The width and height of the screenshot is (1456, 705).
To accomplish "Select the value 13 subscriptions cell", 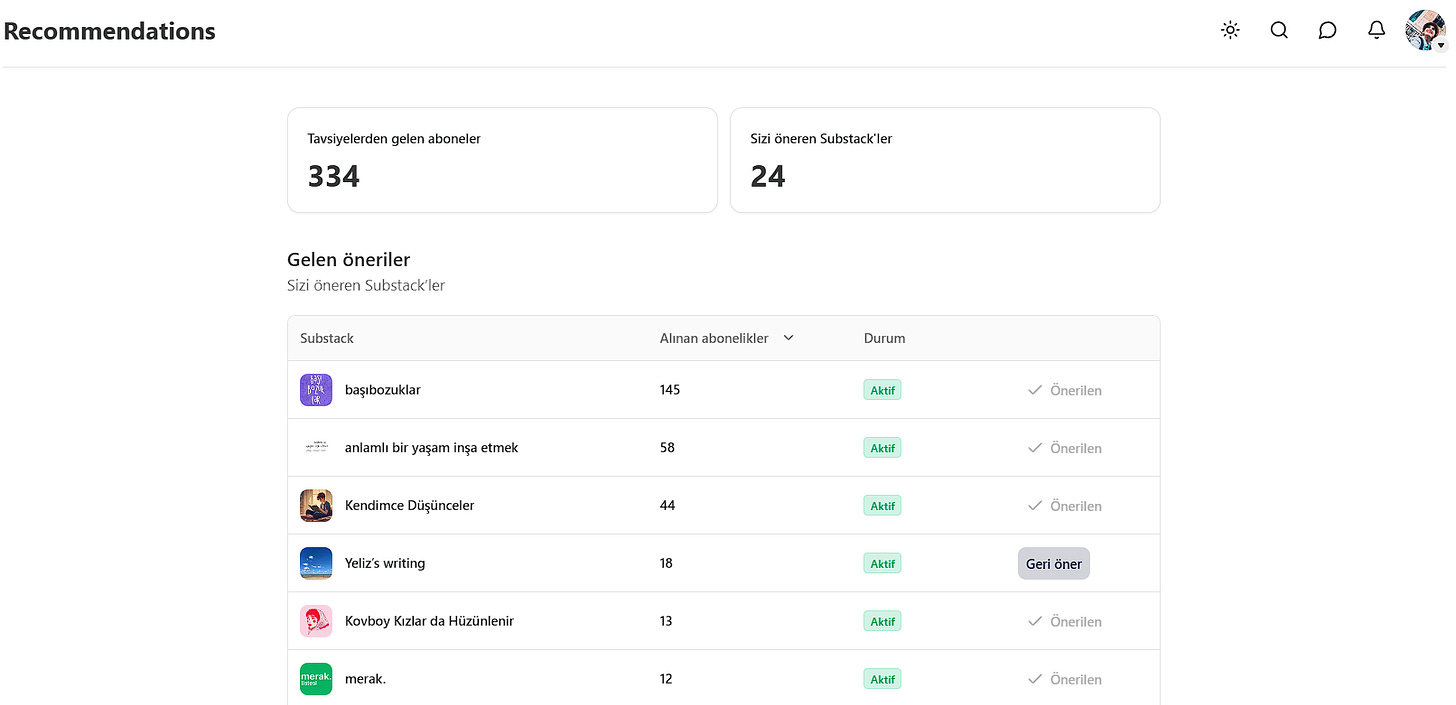I will 666,621.
